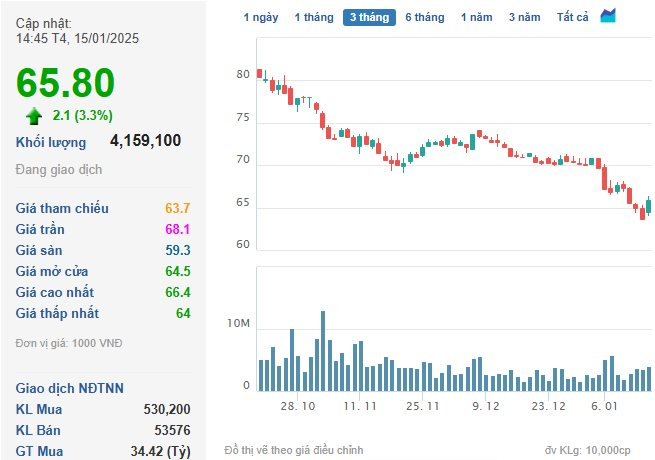Click the latest green candlestick on chart
Viewport: 655px width, 460px height.
(x=649, y=206)
